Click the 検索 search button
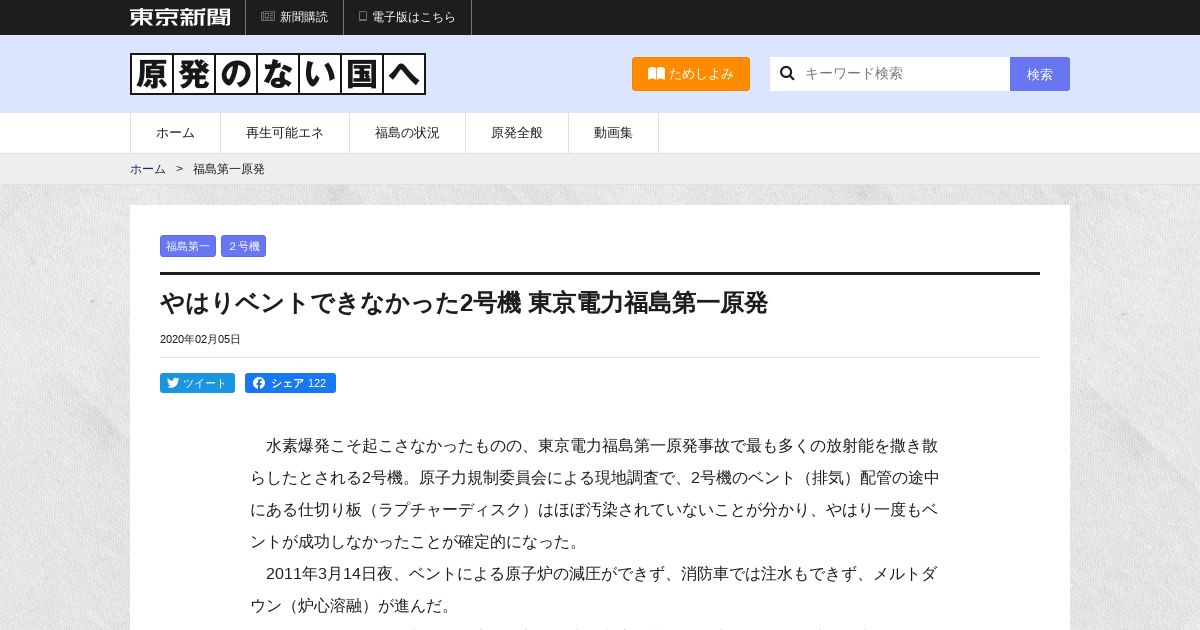 [1040, 74]
